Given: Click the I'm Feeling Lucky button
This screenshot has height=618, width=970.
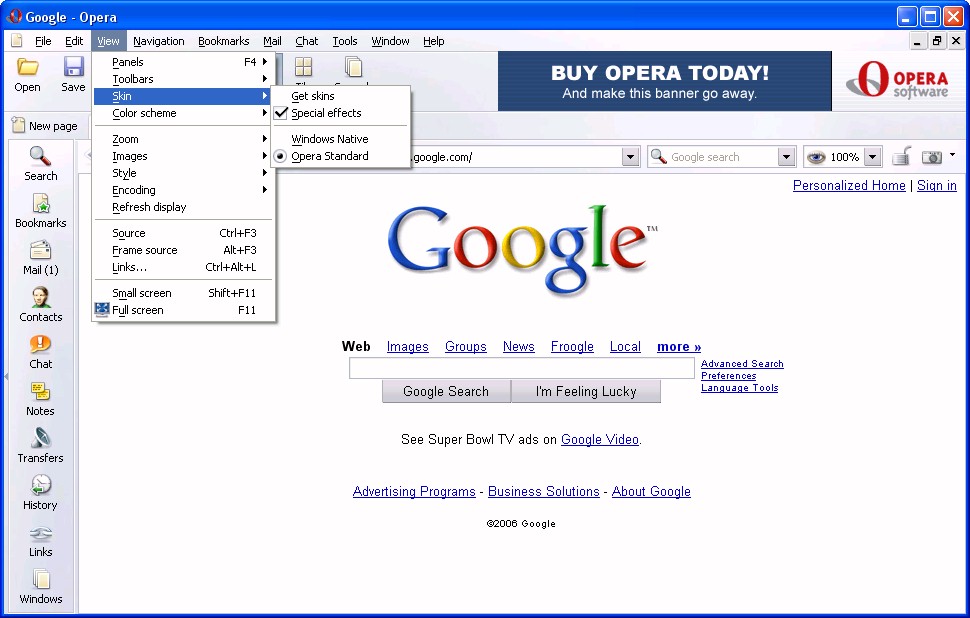Looking at the screenshot, I should [586, 392].
